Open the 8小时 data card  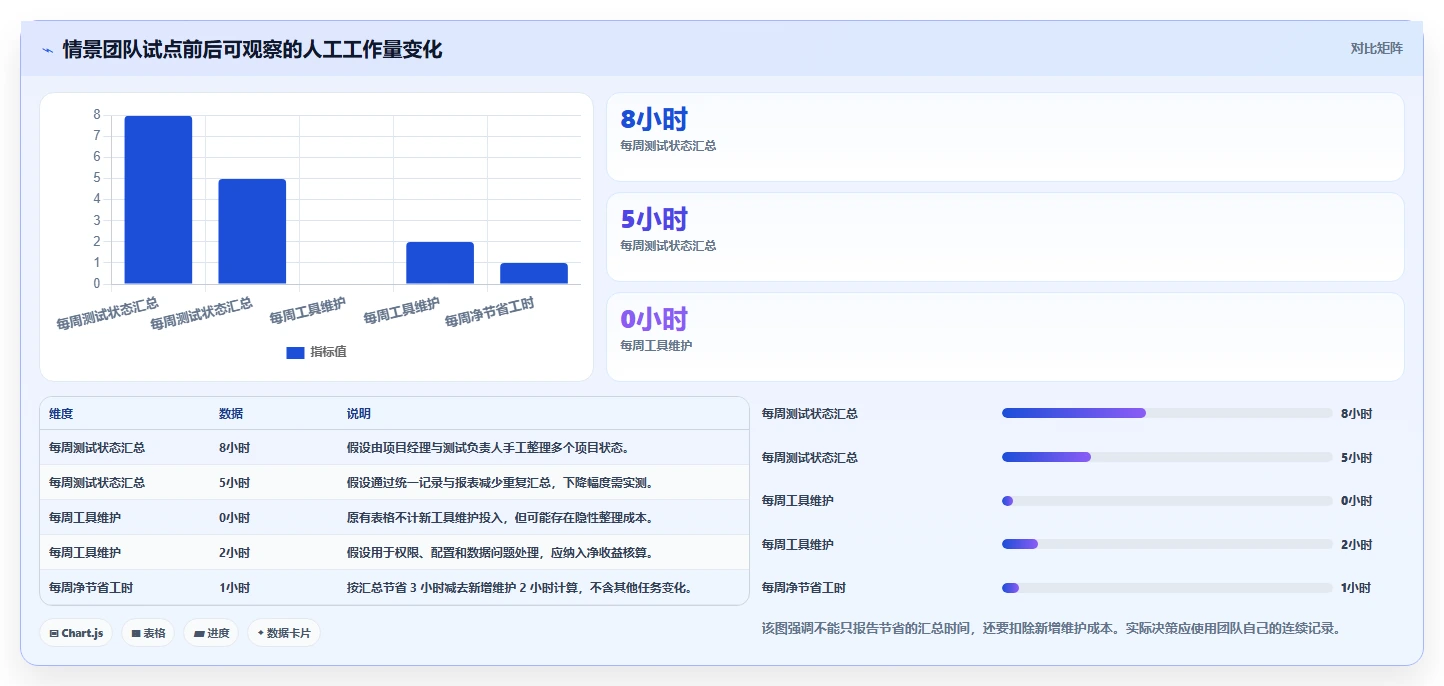(x=1005, y=137)
